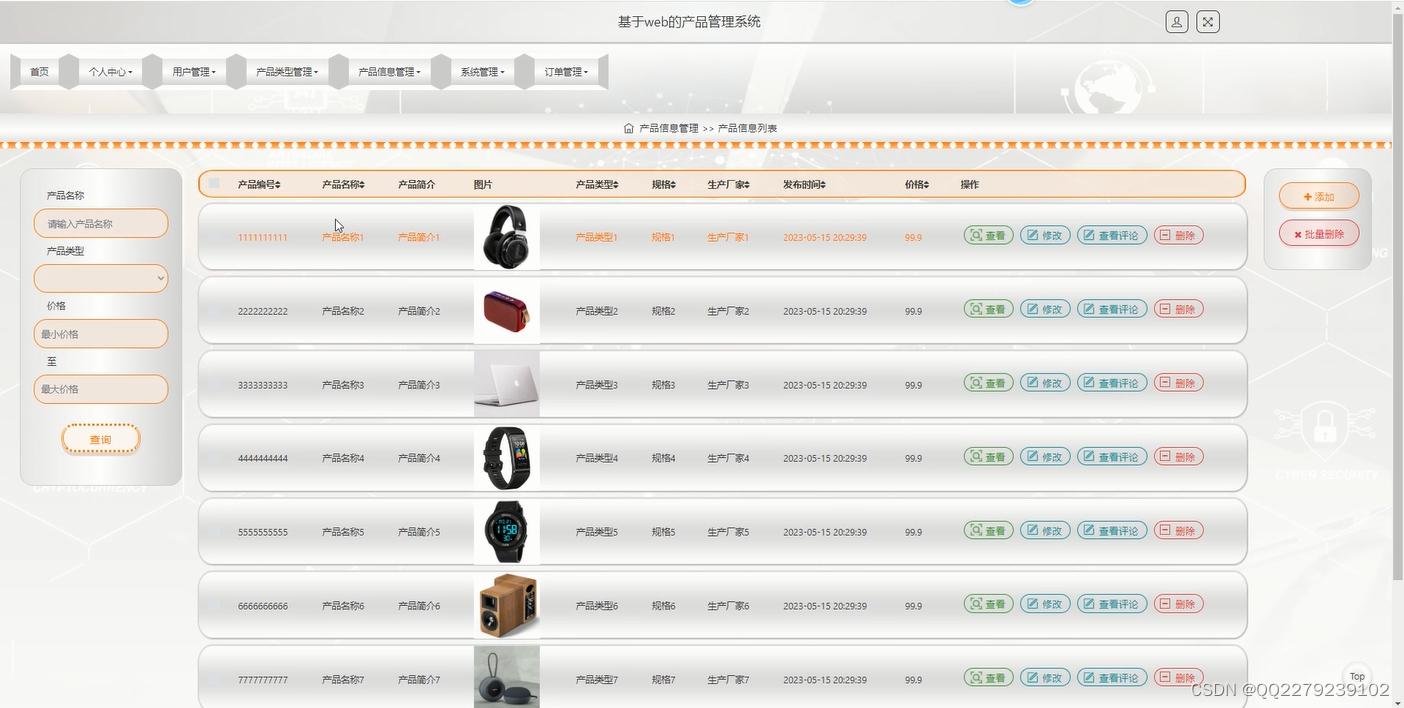The width and height of the screenshot is (1404, 708).
Task: Click the 删除 delete icon on product 5555555555
Action: [1178, 530]
